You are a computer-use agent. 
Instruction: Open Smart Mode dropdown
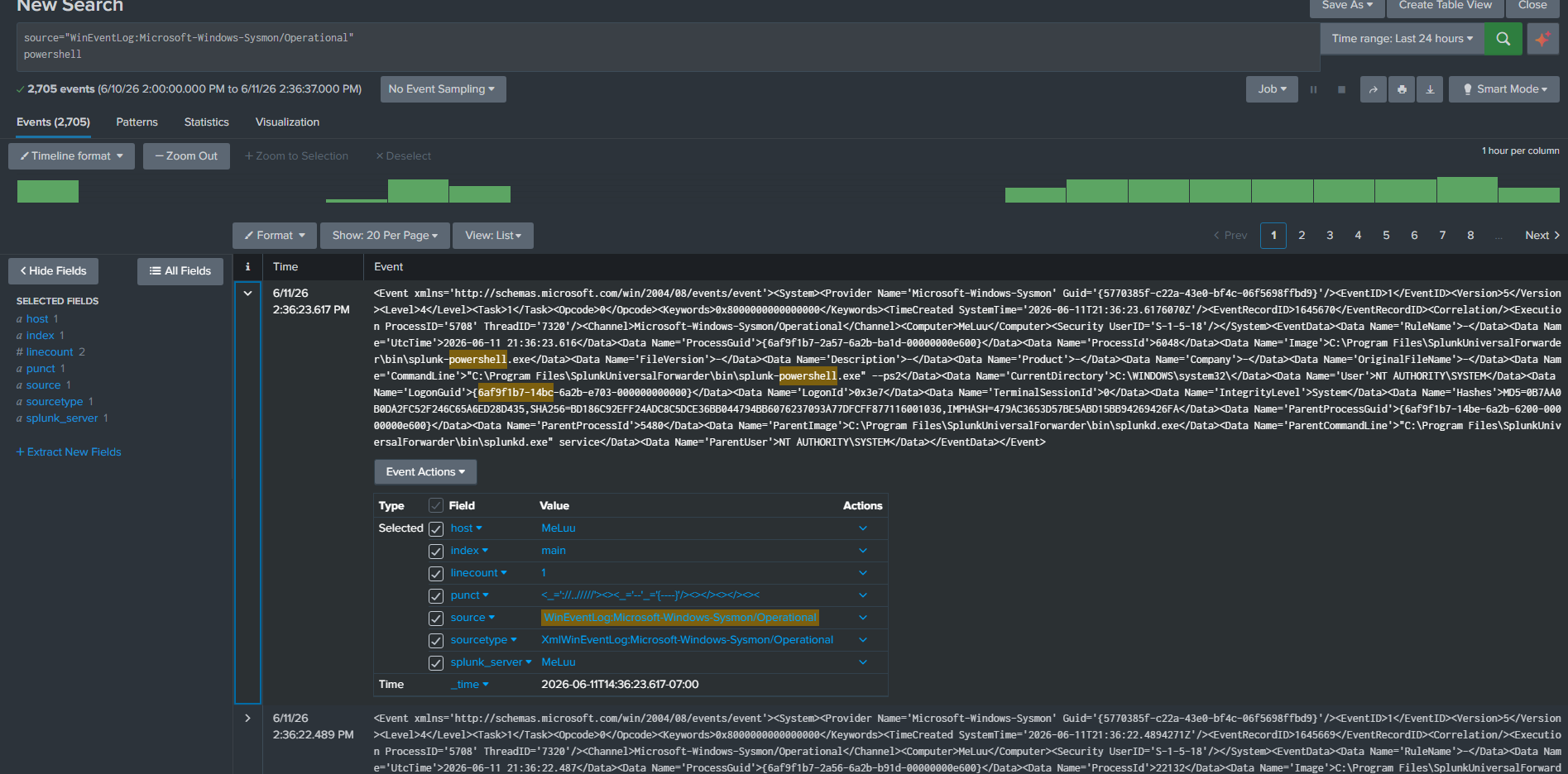click(x=1504, y=89)
